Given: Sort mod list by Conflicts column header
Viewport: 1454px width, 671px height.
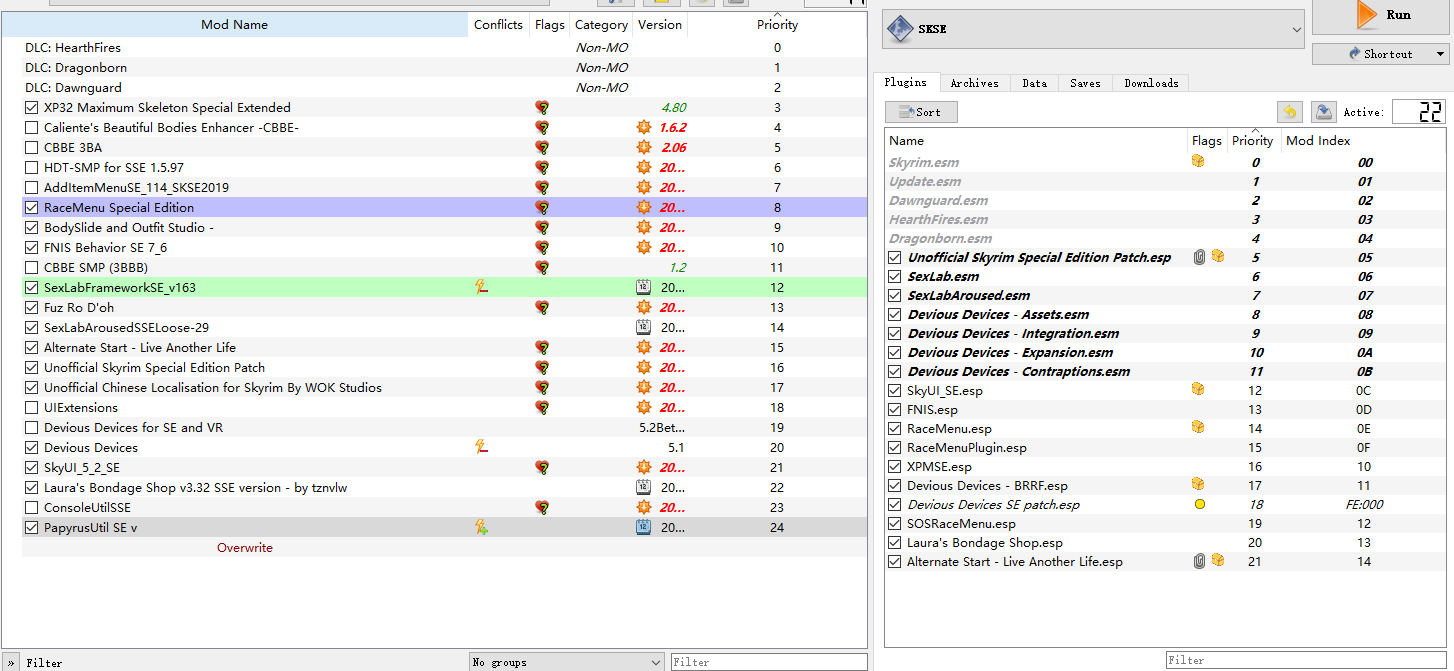Looking at the screenshot, I should point(498,25).
